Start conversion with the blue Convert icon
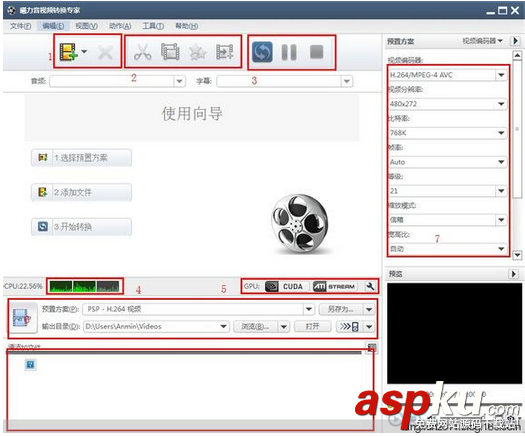Viewport: 525px width, 436px height. point(262,52)
